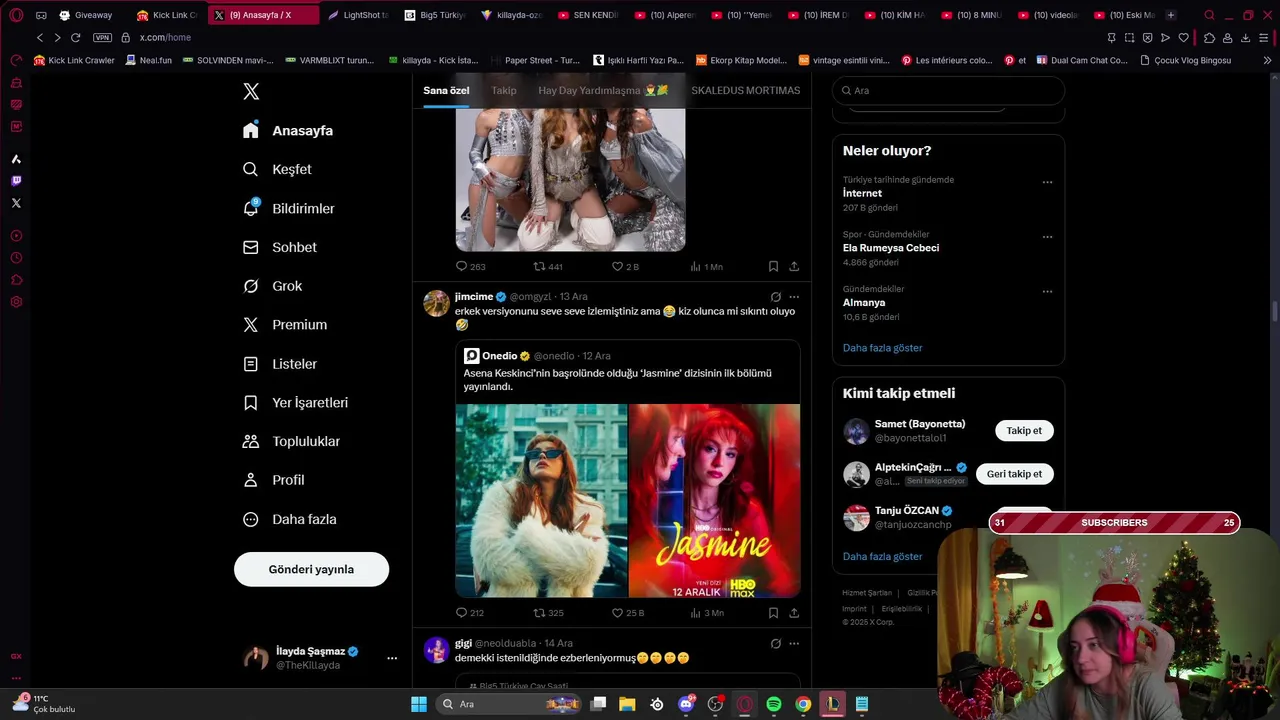Open Settings gear in Opera sidebar

coord(16,302)
